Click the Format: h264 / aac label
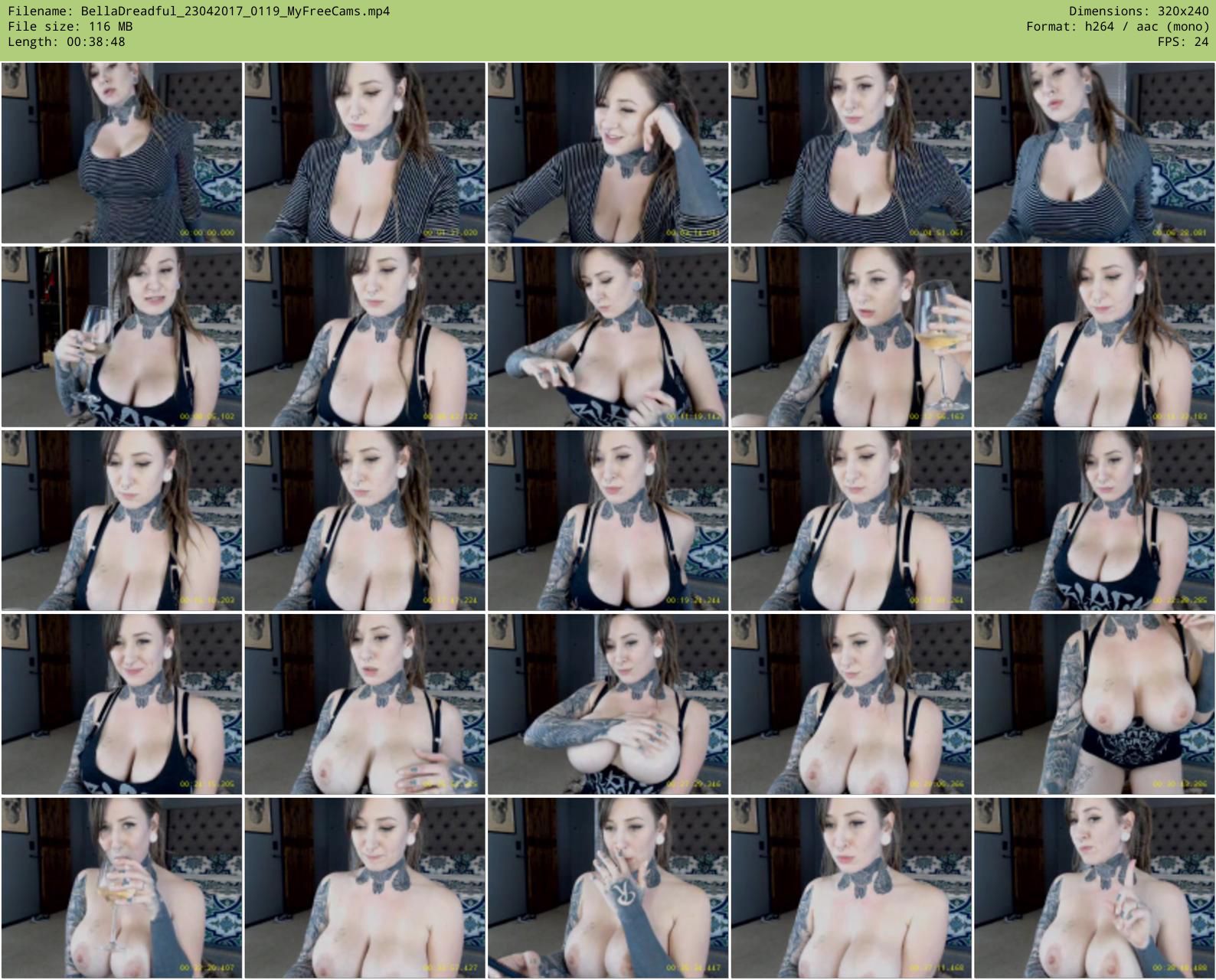The height and width of the screenshot is (980, 1216). 1117,27
